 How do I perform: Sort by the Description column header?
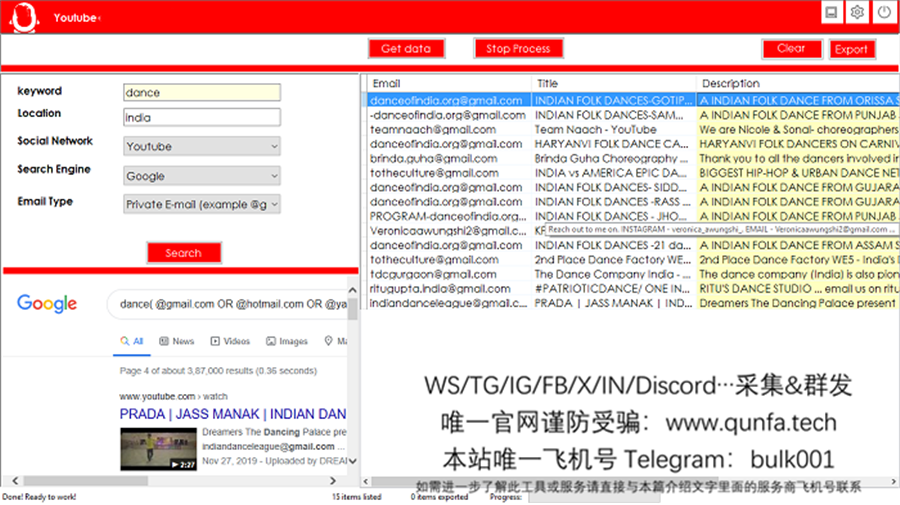point(798,83)
